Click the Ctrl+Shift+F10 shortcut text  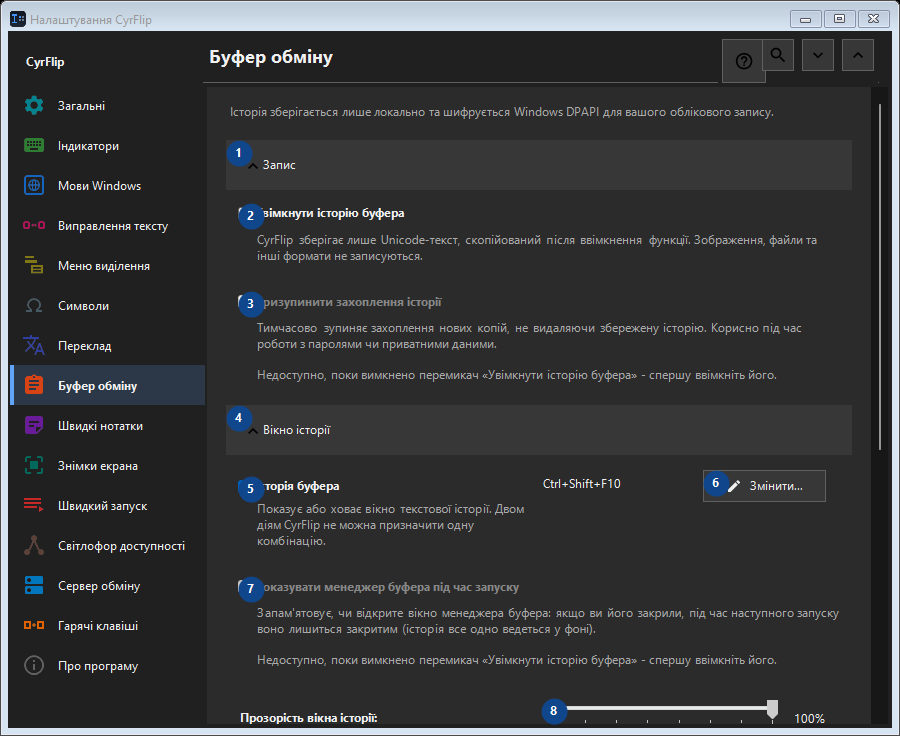pos(581,484)
